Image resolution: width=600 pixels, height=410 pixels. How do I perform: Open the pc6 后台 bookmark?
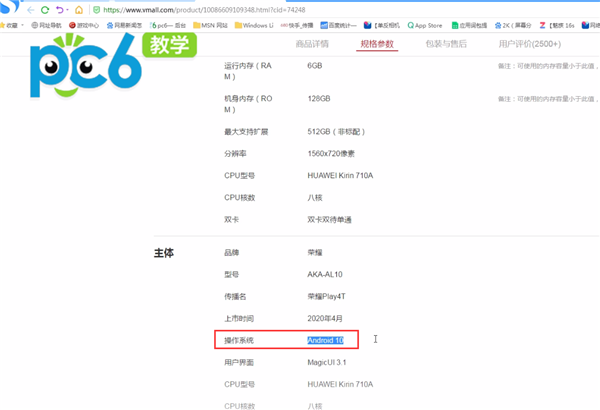click(x=168, y=25)
